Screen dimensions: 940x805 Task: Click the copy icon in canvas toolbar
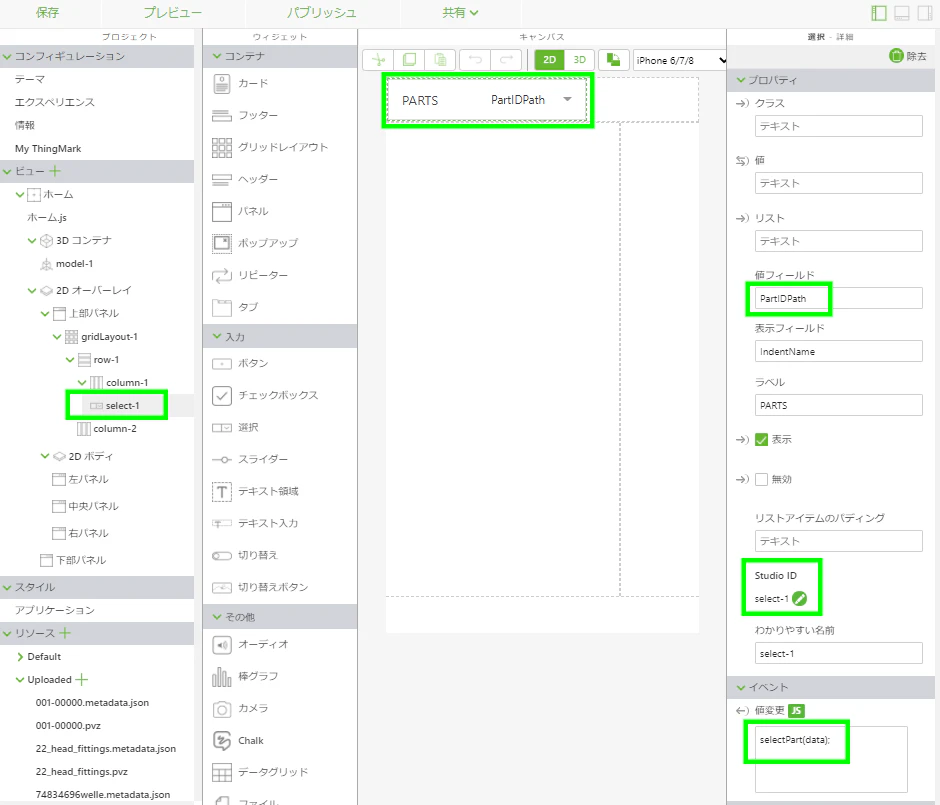click(409, 60)
